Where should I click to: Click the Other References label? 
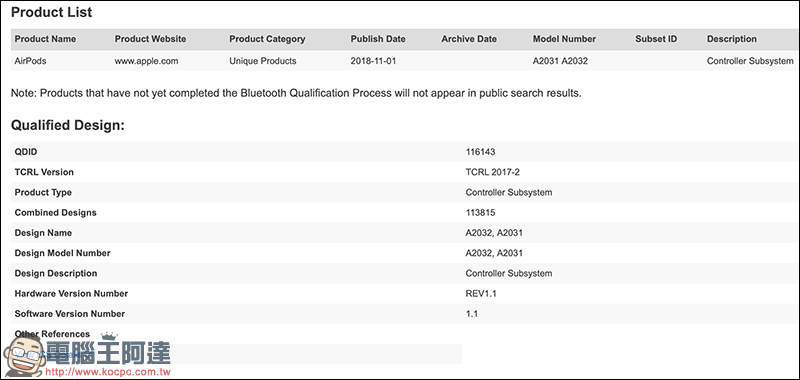52,334
